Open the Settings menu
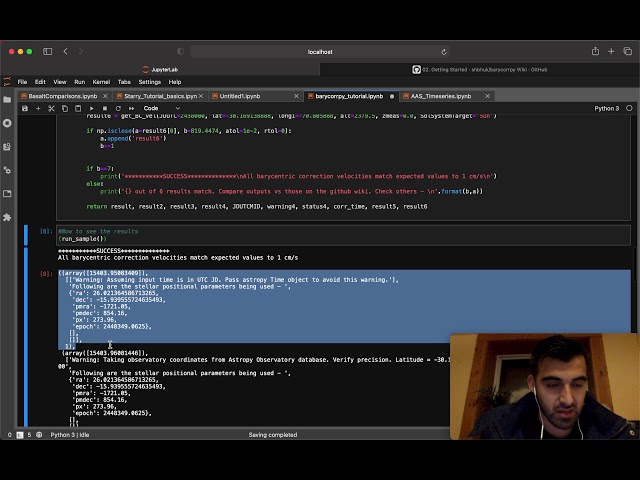The image size is (640, 480). (x=150, y=82)
